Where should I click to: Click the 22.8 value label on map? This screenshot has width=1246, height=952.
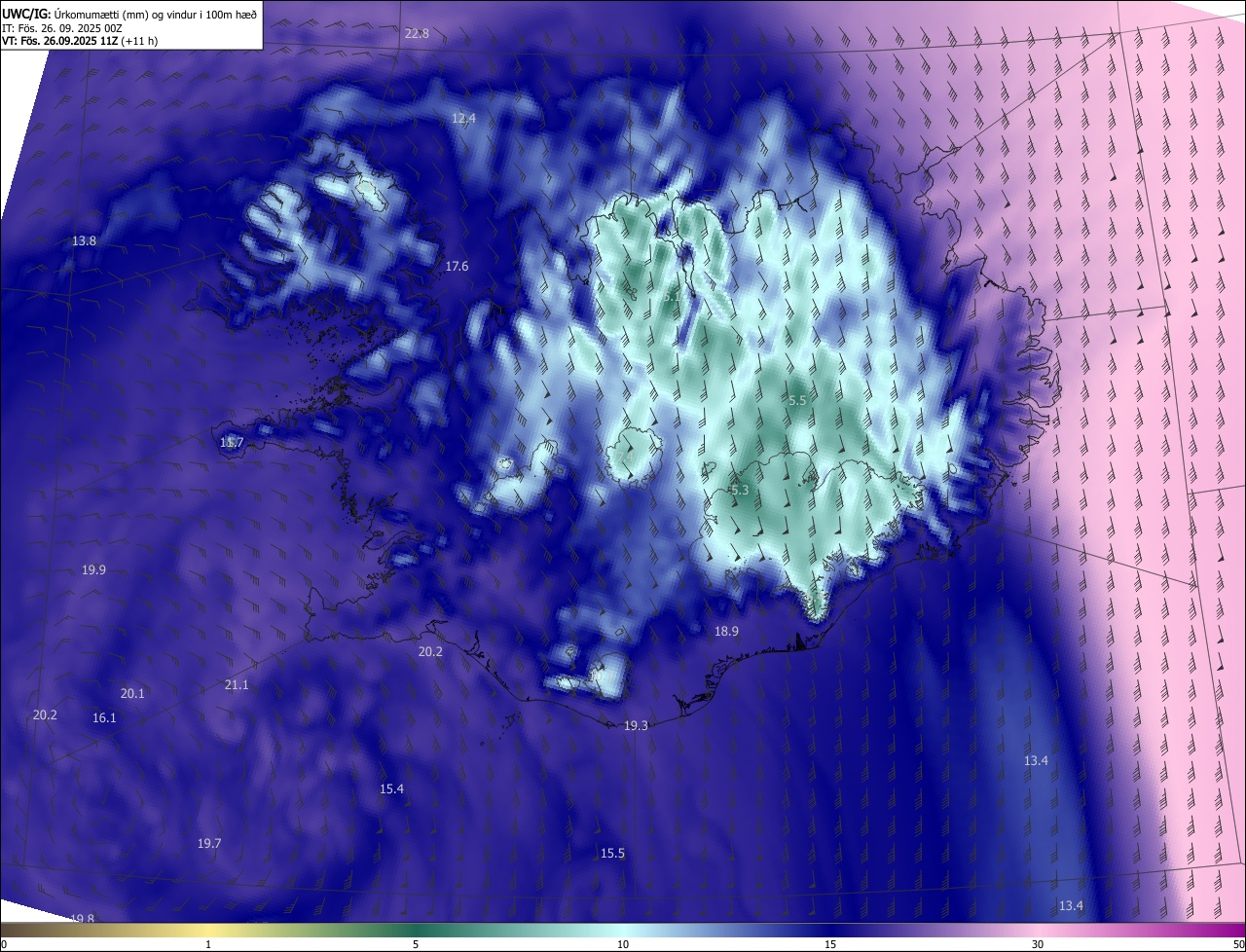tap(417, 33)
